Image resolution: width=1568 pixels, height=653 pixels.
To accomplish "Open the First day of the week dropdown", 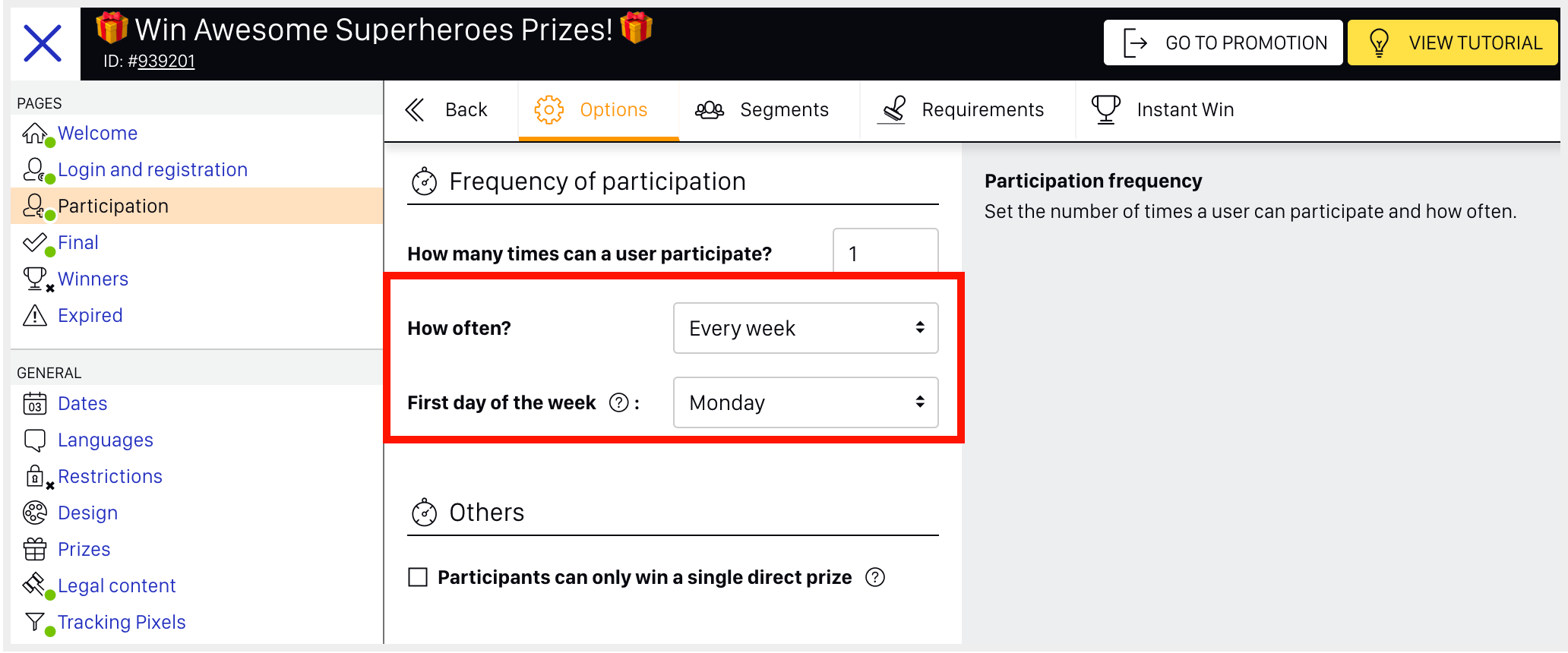I will (805, 402).
